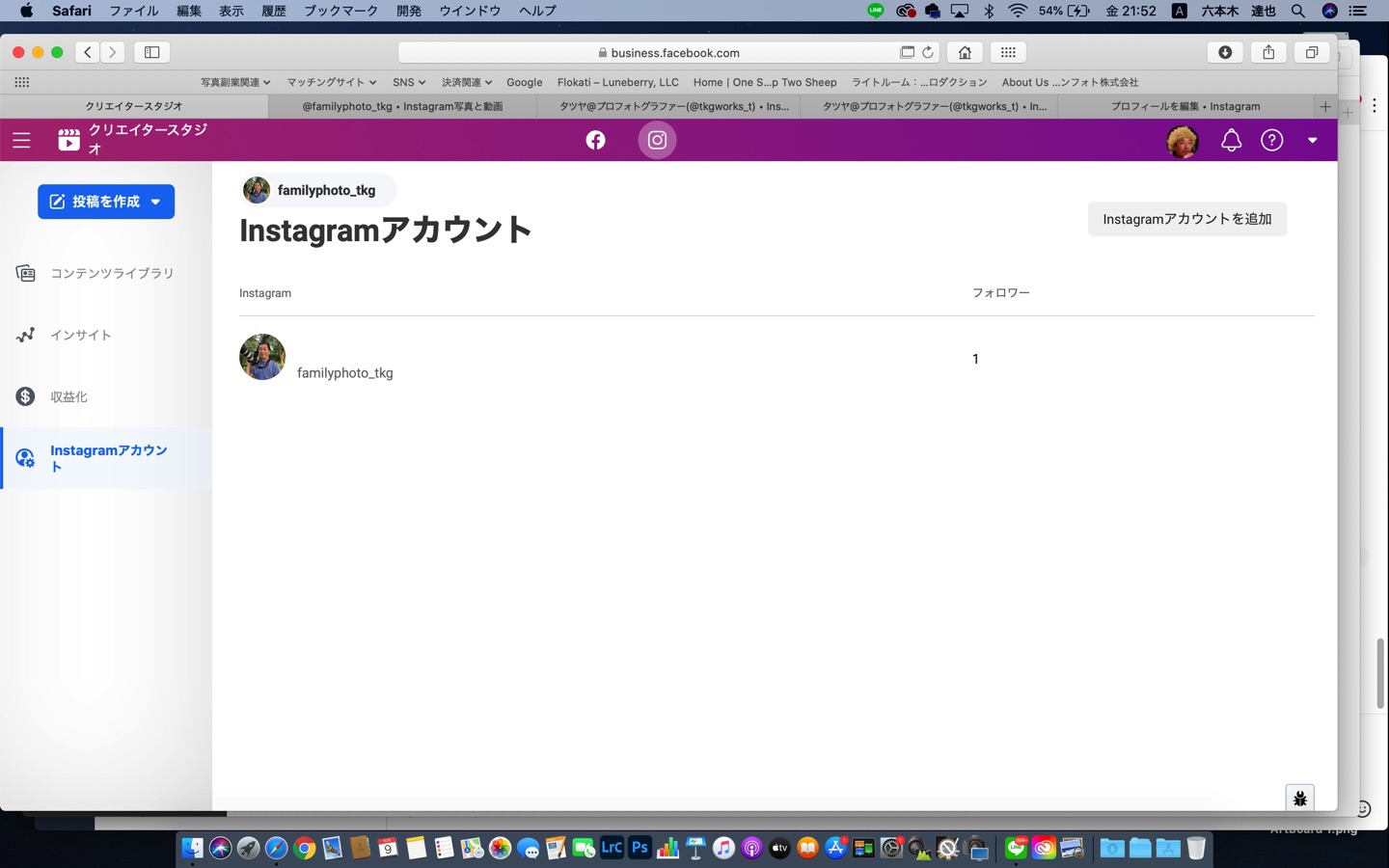Open the help question mark icon
The image size is (1389, 868).
1272,141
